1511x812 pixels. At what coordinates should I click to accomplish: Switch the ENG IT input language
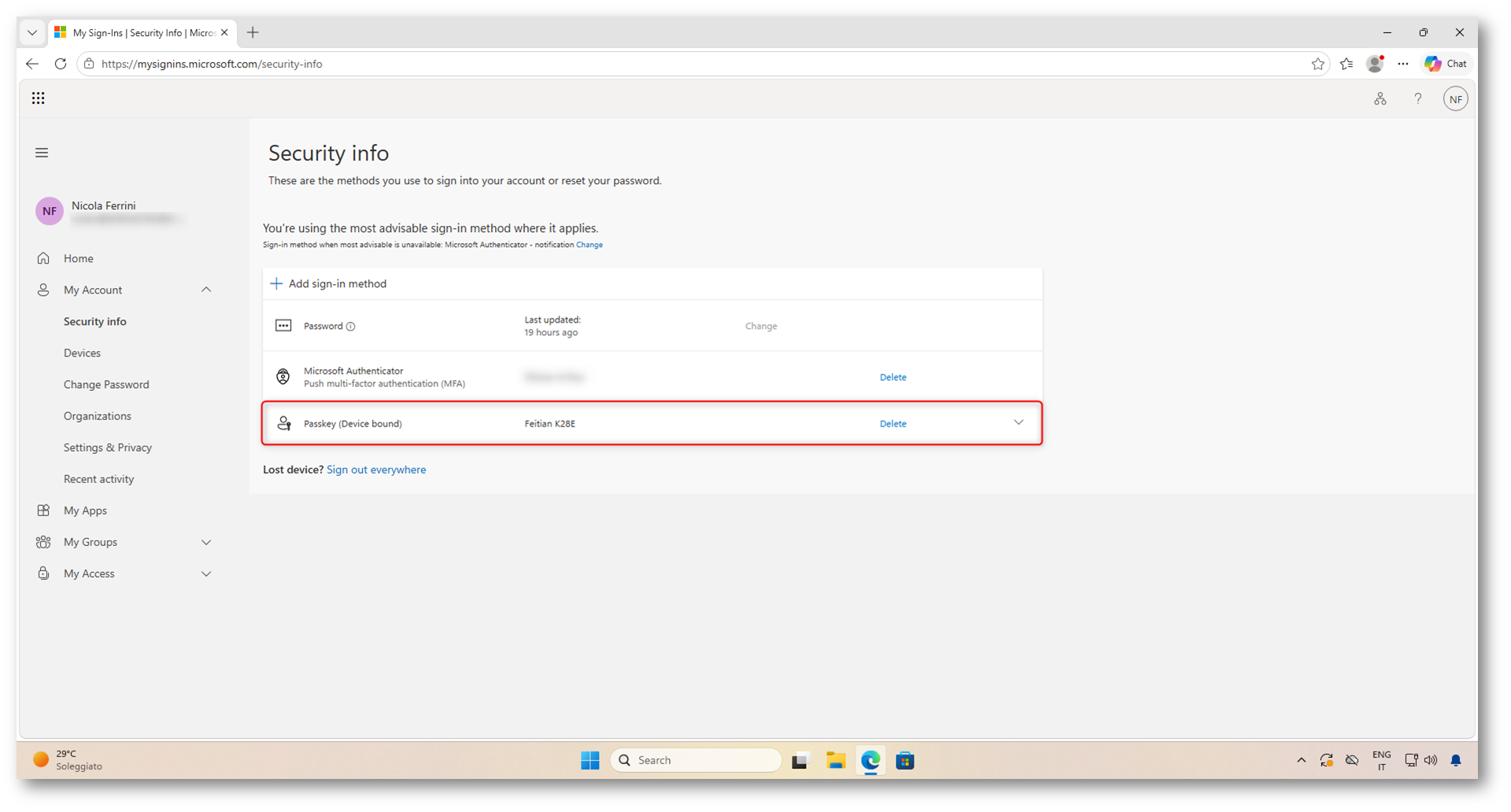point(1381,760)
